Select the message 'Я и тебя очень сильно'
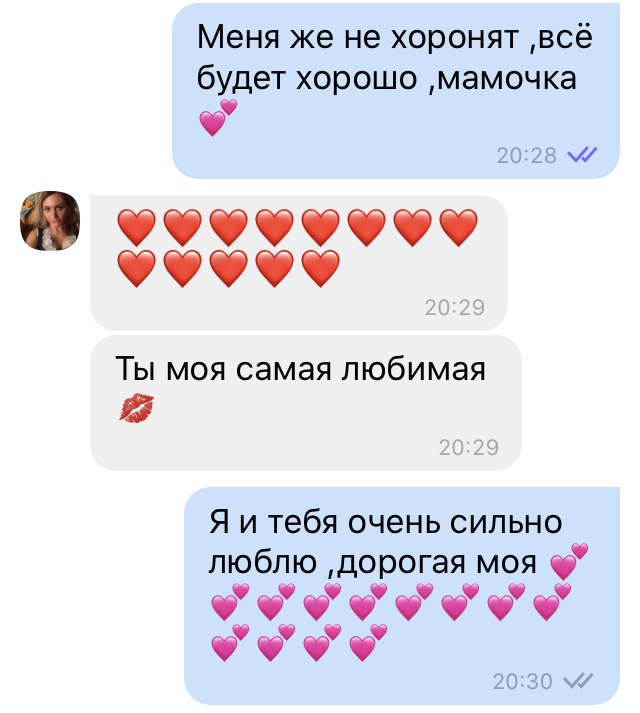The height and width of the screenshot is (713, 640). [x=402, y=596]
